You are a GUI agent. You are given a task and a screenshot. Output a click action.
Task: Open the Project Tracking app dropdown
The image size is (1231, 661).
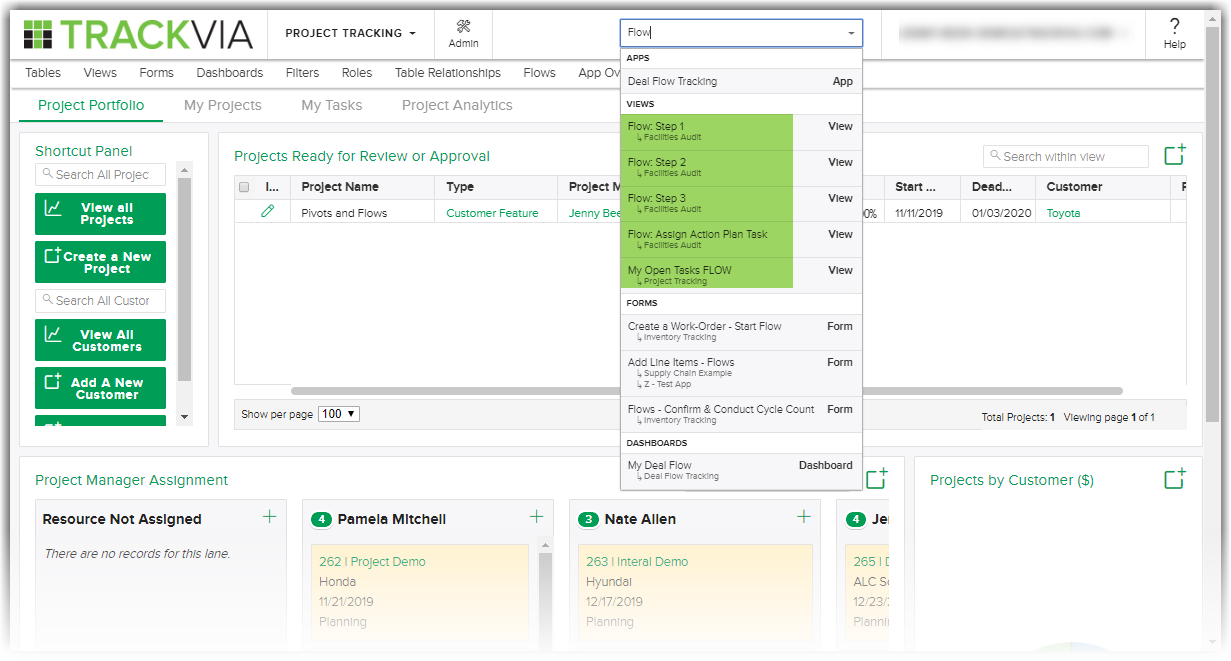[350, 33]
